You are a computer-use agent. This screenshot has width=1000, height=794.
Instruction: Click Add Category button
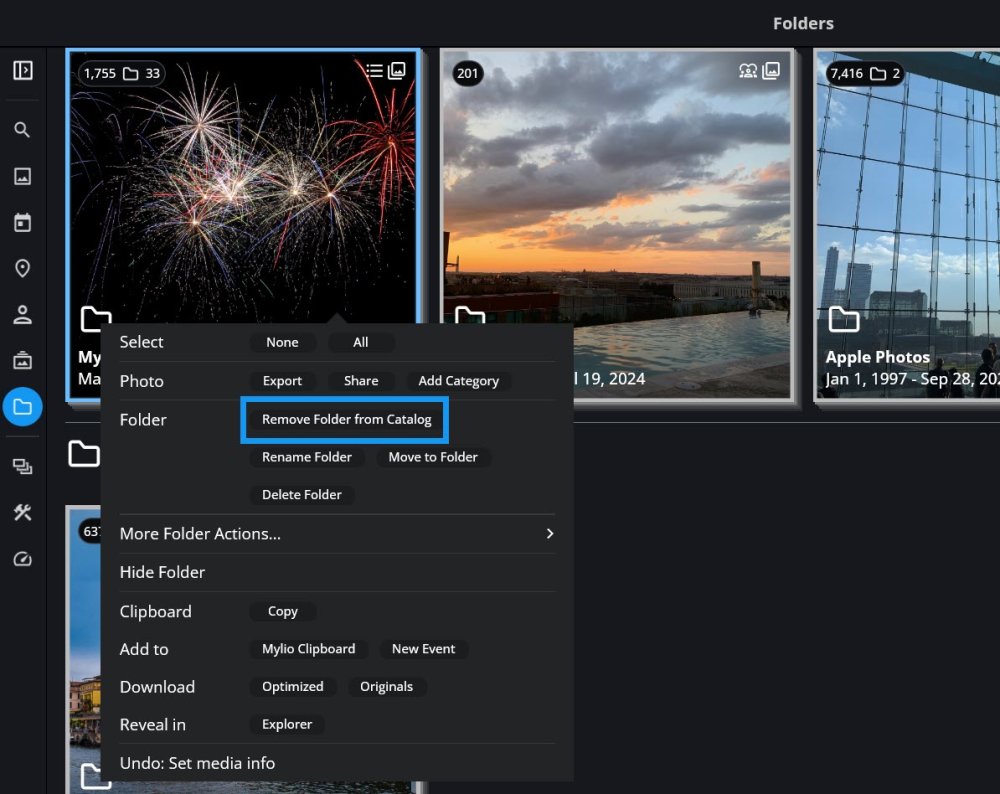[x=459, y=381]
